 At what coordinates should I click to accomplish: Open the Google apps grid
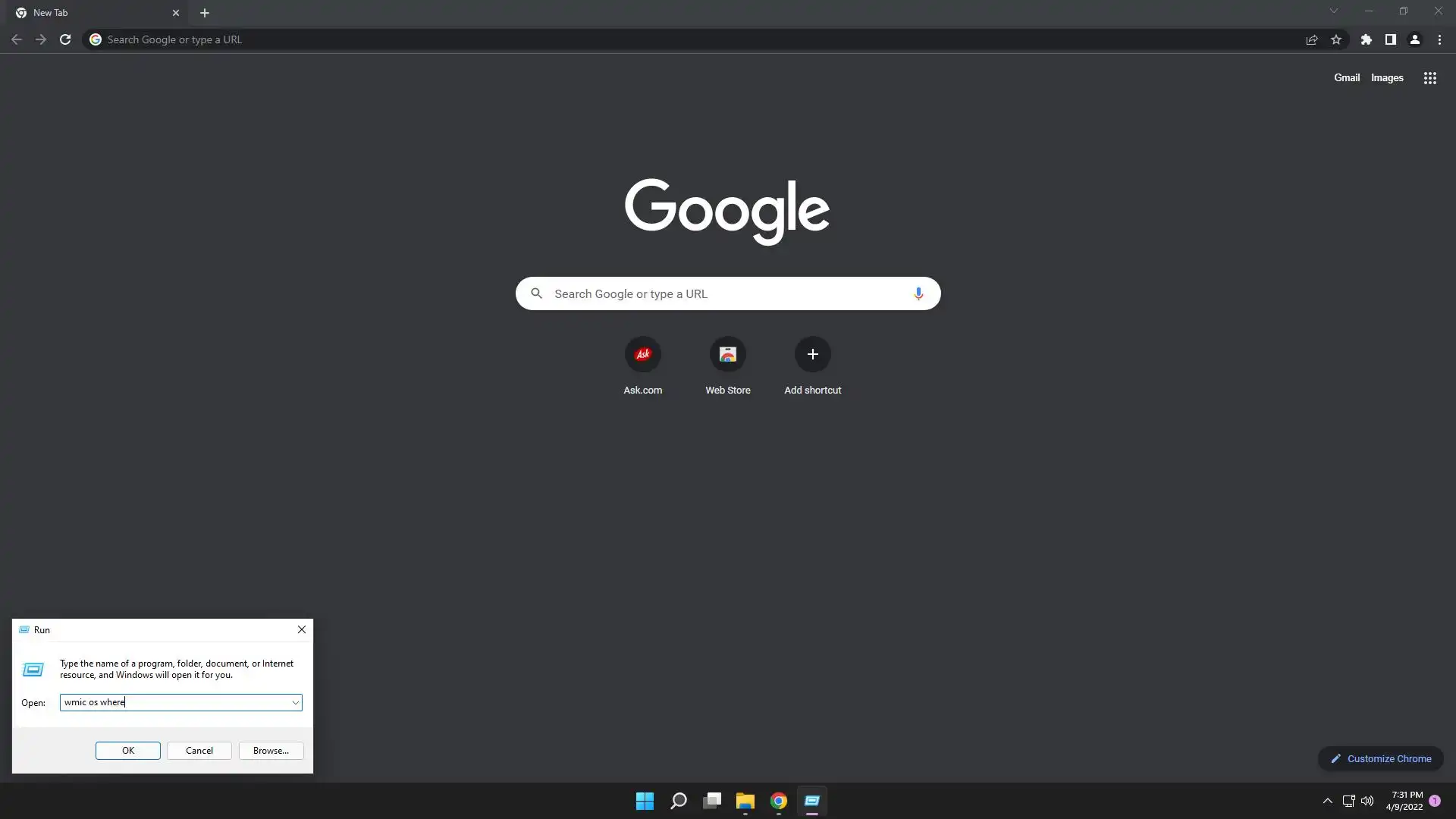pyautogui.click(x=1429, y=78)
